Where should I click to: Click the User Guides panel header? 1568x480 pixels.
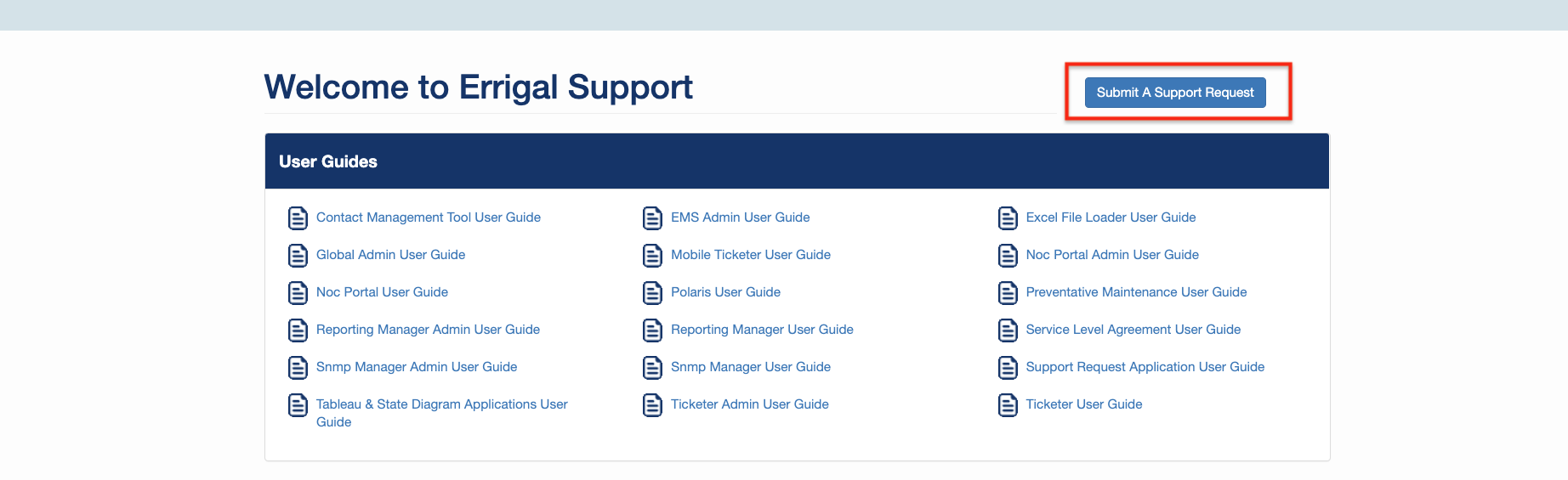[797, 161]
